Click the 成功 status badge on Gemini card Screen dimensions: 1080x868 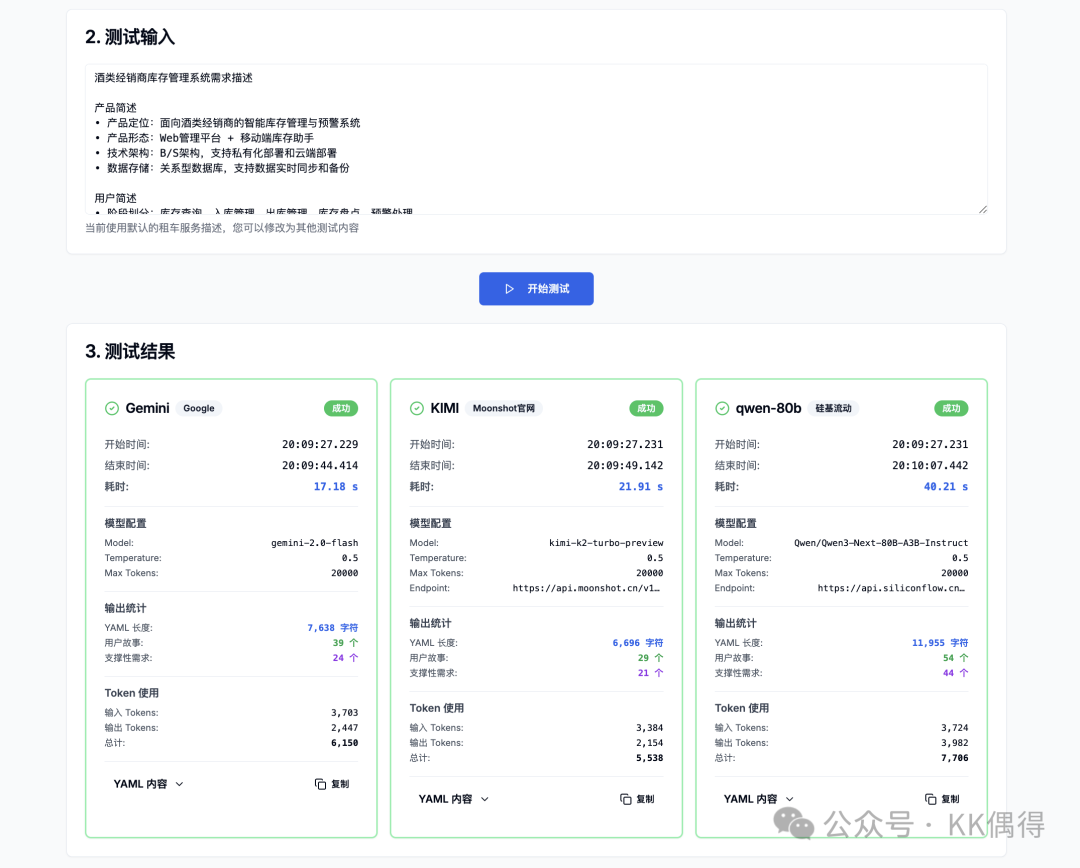(x=341, y=408)
